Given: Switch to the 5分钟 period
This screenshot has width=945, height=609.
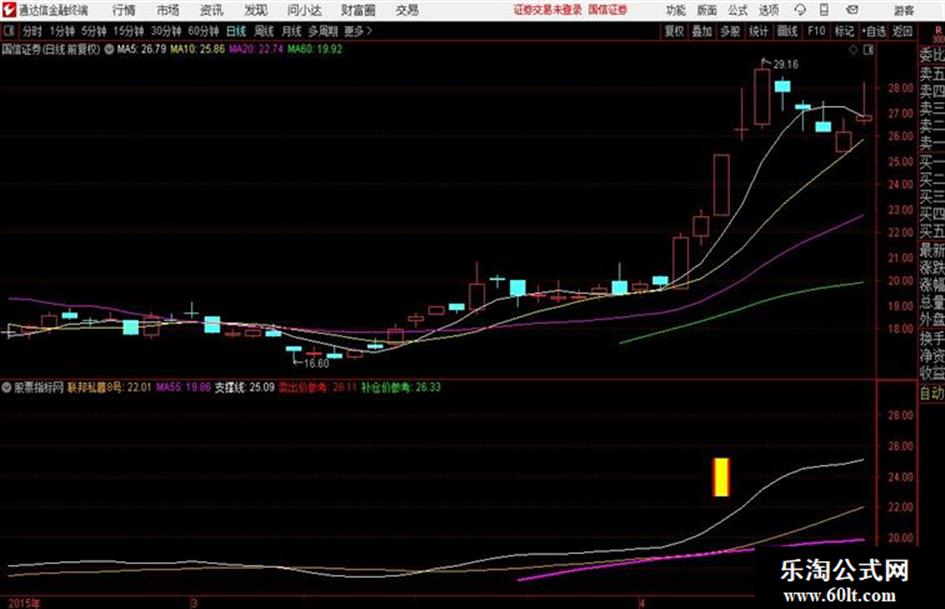Looking at the screenshot, I should [93, 31].
